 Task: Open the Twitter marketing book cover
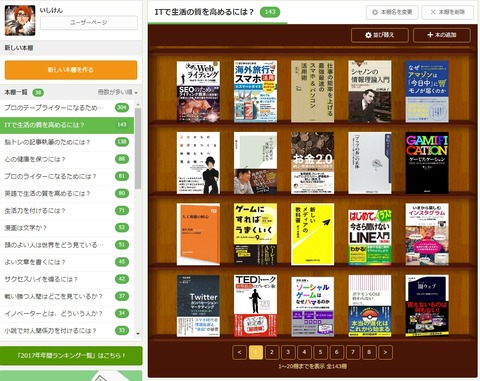tap(198, 306)
